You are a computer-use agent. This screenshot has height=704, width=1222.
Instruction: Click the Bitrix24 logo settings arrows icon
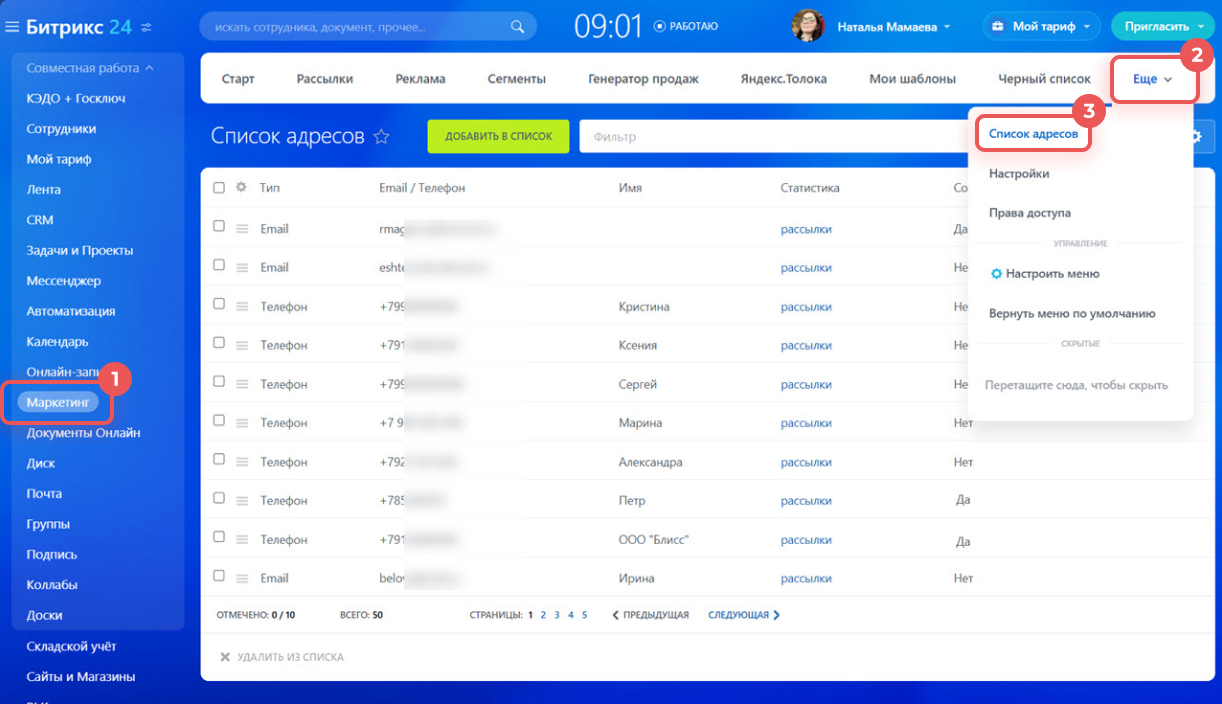click(147, 27)
